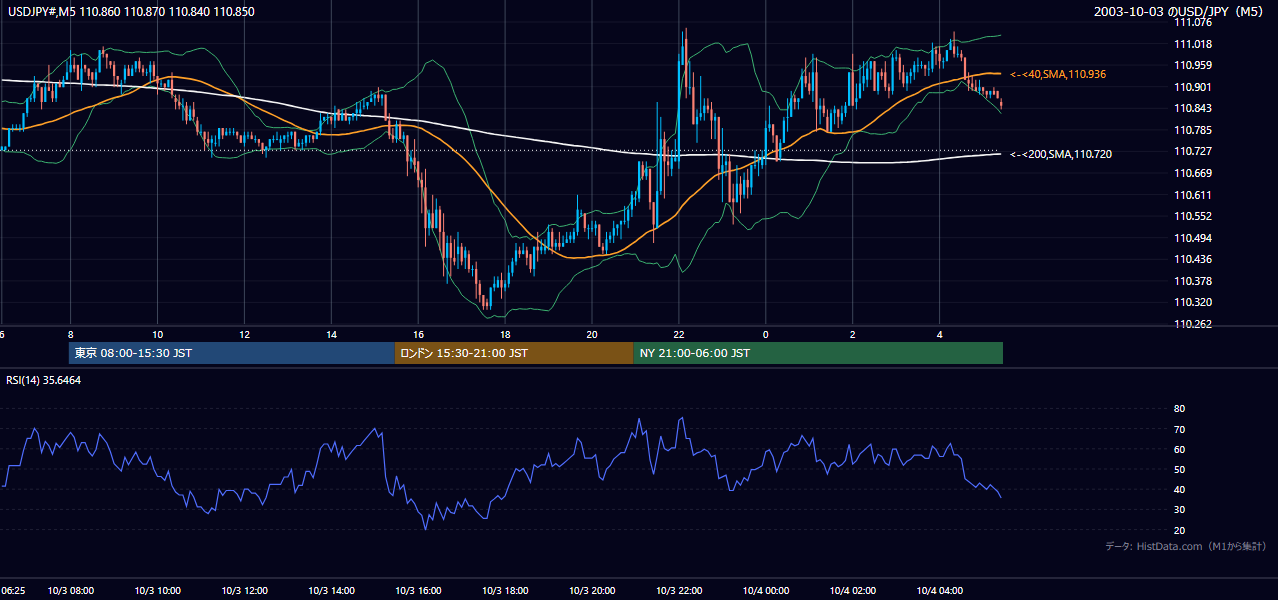
Task: Click price axis value 110.378
Action: (x=1194, y=281)
